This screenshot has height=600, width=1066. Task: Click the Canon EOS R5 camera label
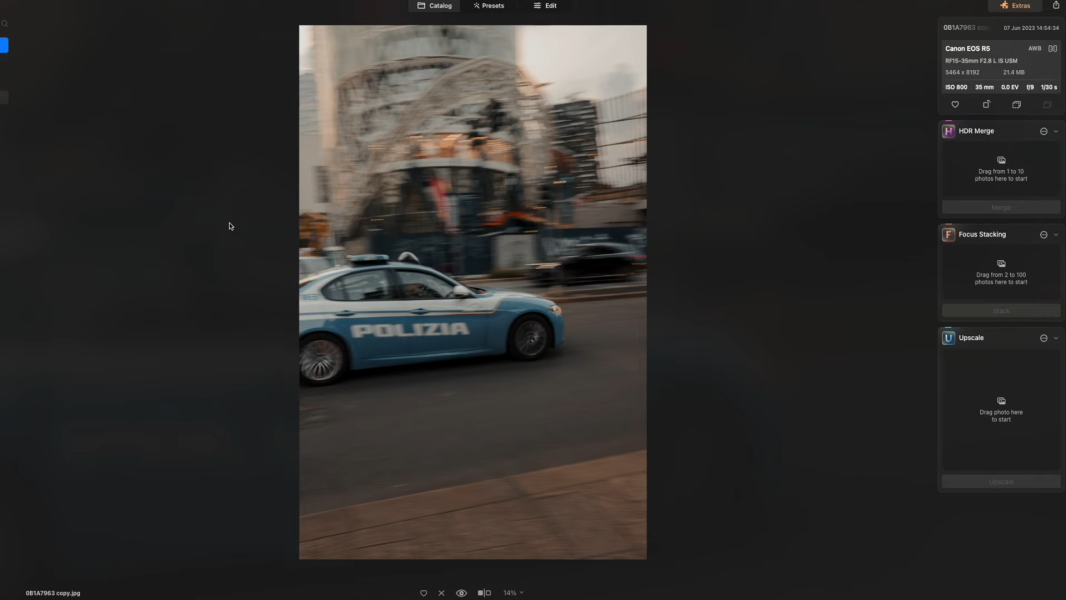967,49
